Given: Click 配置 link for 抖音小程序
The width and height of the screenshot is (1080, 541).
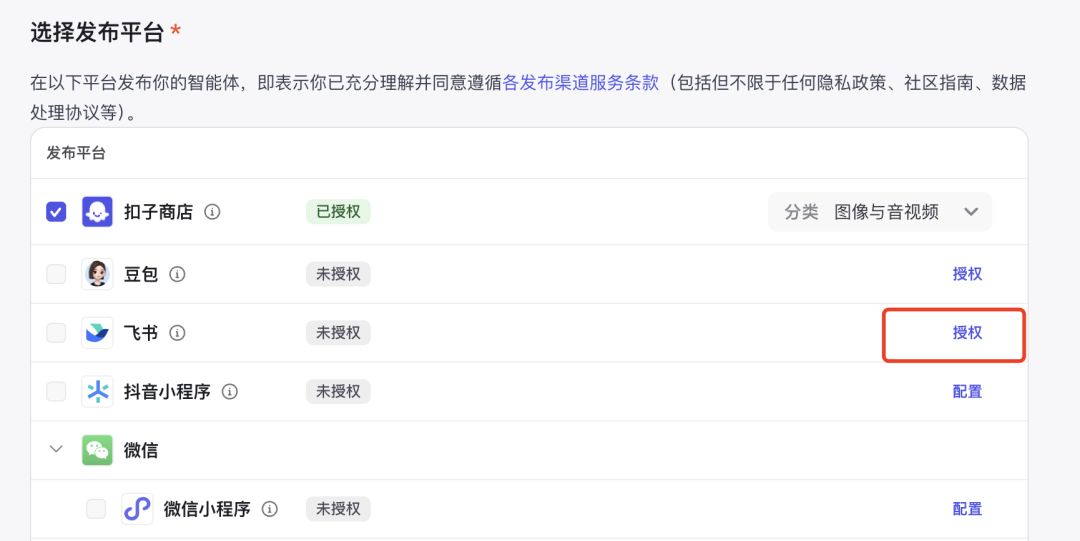Looking at the screenshot, I should click(967, 391).
